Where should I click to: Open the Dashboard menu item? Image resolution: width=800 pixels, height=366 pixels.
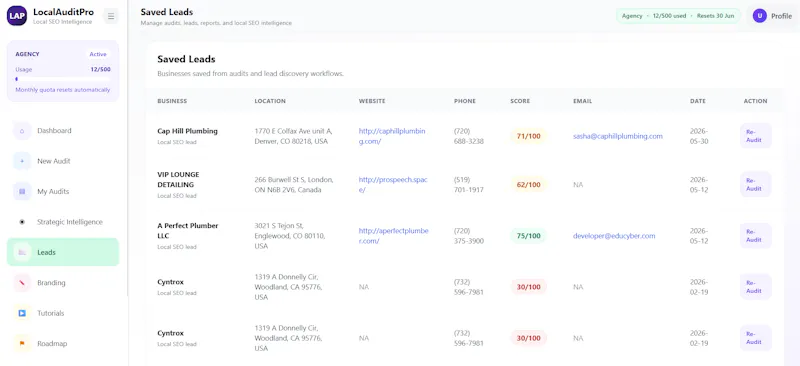(x=63, y=131)
